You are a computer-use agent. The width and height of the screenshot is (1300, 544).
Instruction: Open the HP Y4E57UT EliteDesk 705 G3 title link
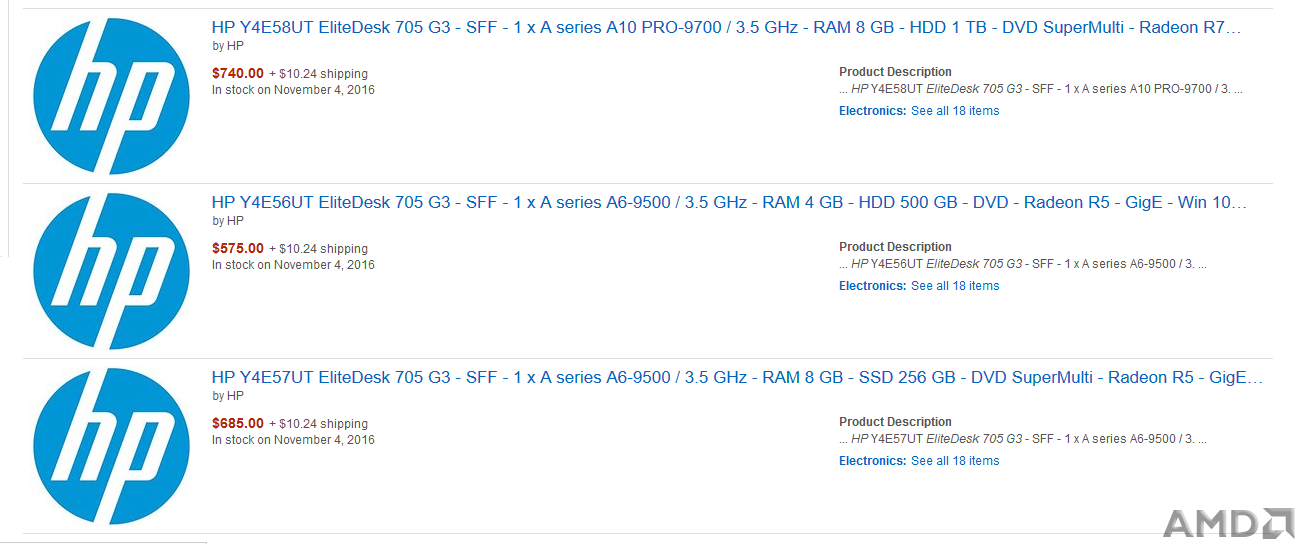[737, 378]
